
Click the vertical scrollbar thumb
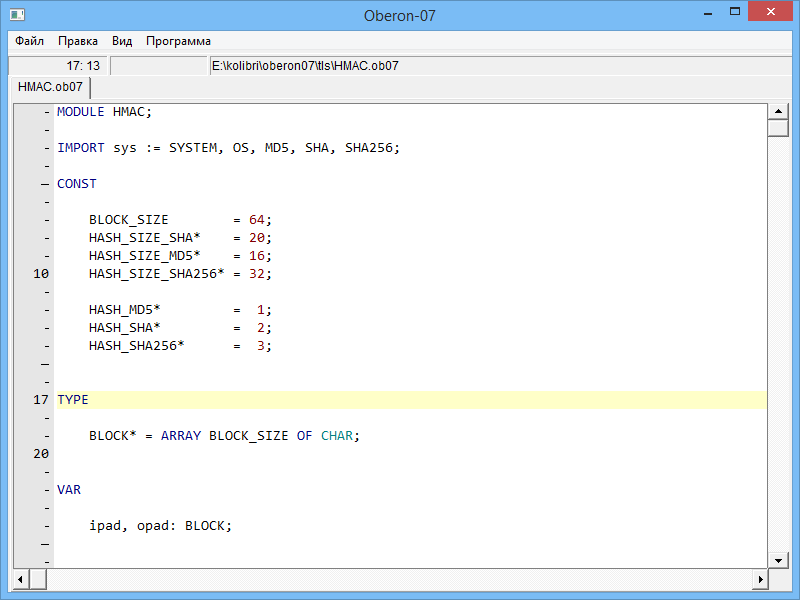click(x=777, y=128)
